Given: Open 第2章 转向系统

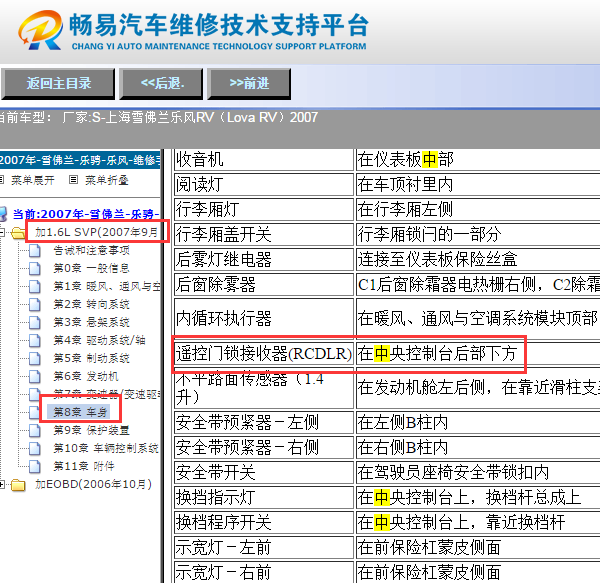Looking at the screenshot, I should 91,304.
